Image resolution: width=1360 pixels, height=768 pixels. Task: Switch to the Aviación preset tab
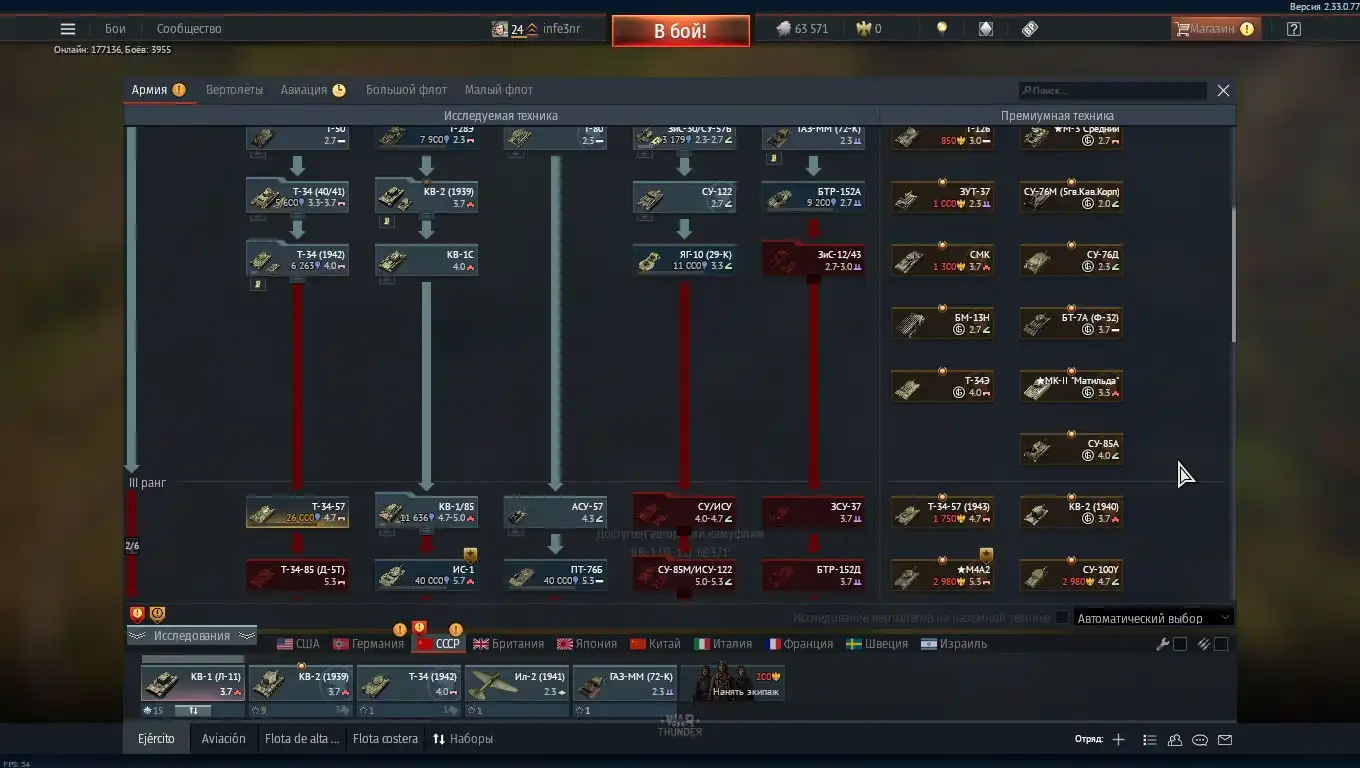(x=223, y=739)
